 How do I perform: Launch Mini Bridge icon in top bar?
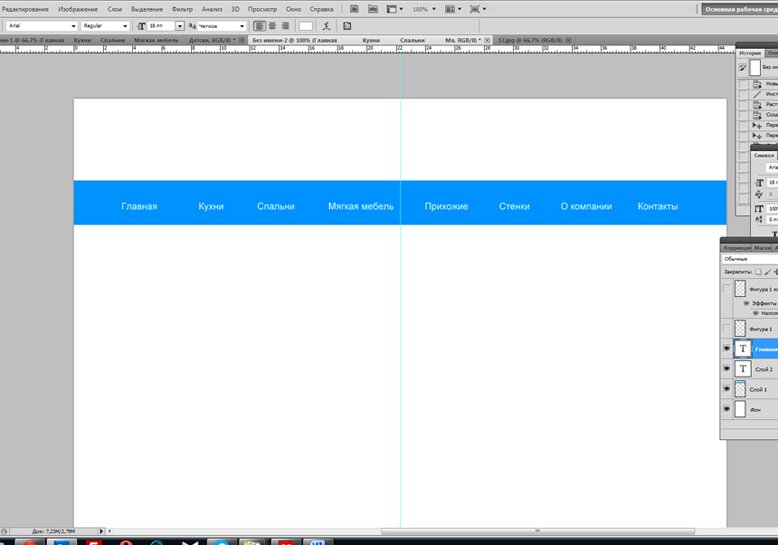(x=373, y=9)
